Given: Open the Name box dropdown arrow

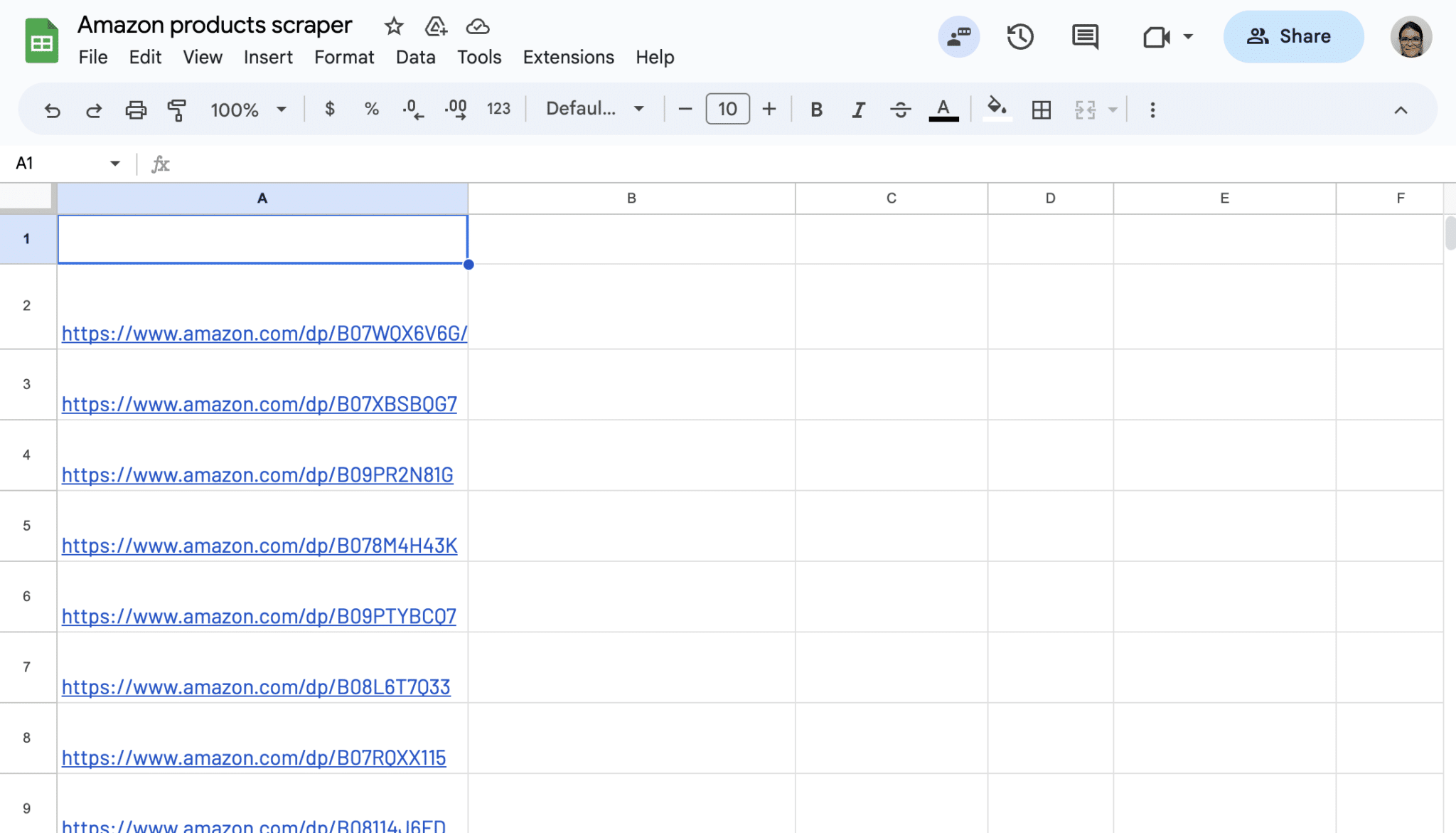Looking at the screenshot, I should (x=115, y=164).
